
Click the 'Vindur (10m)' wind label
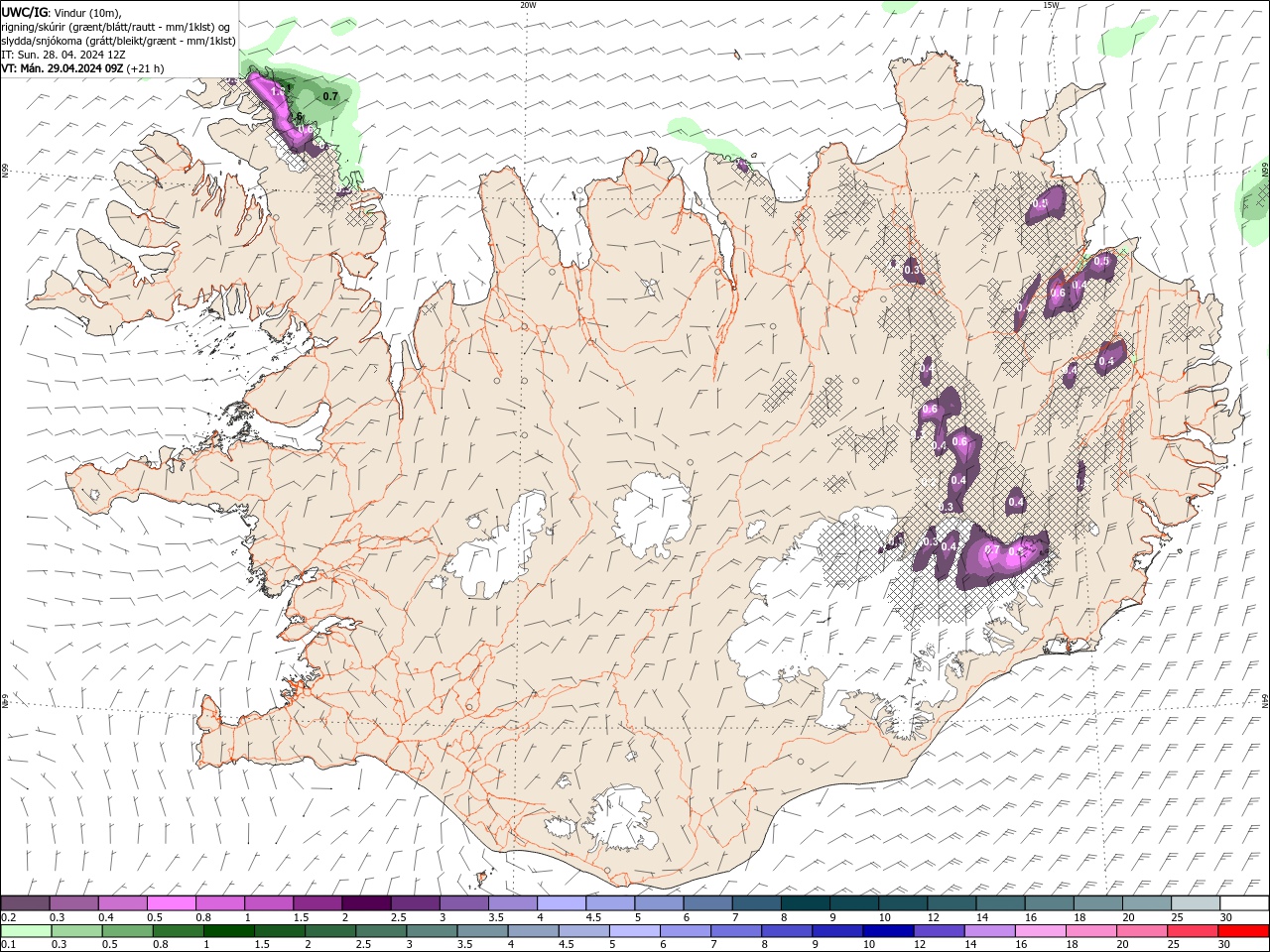coord(86,12)
